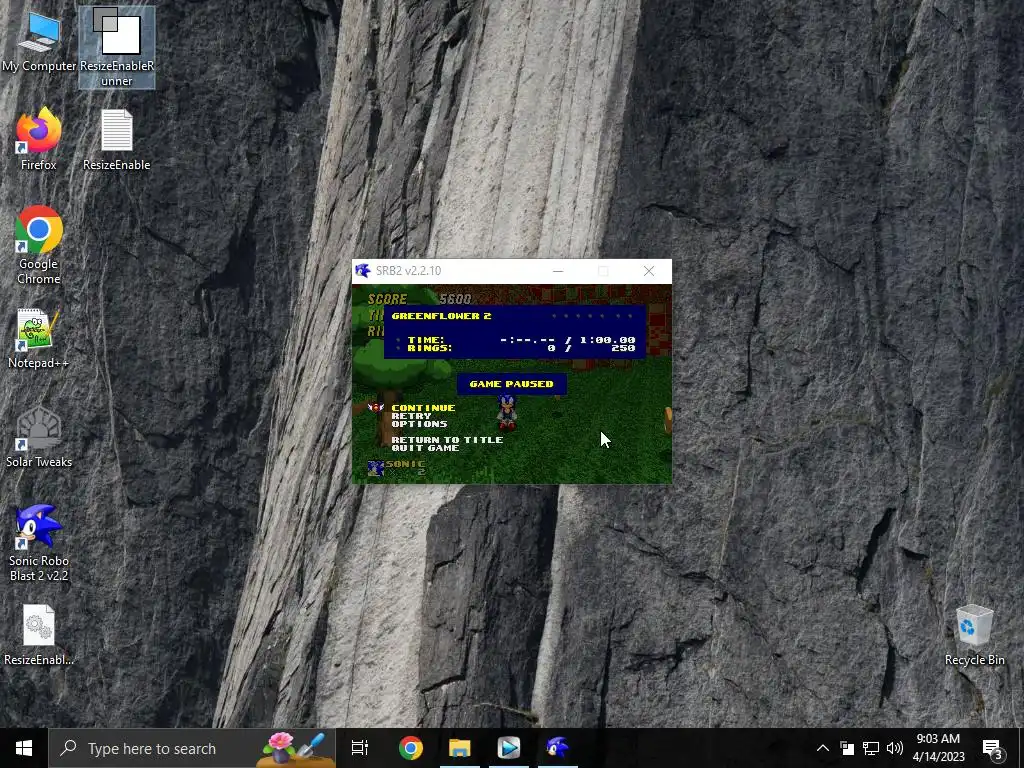
Task: Open the clock and date flyout
Action: click(938, 748)
